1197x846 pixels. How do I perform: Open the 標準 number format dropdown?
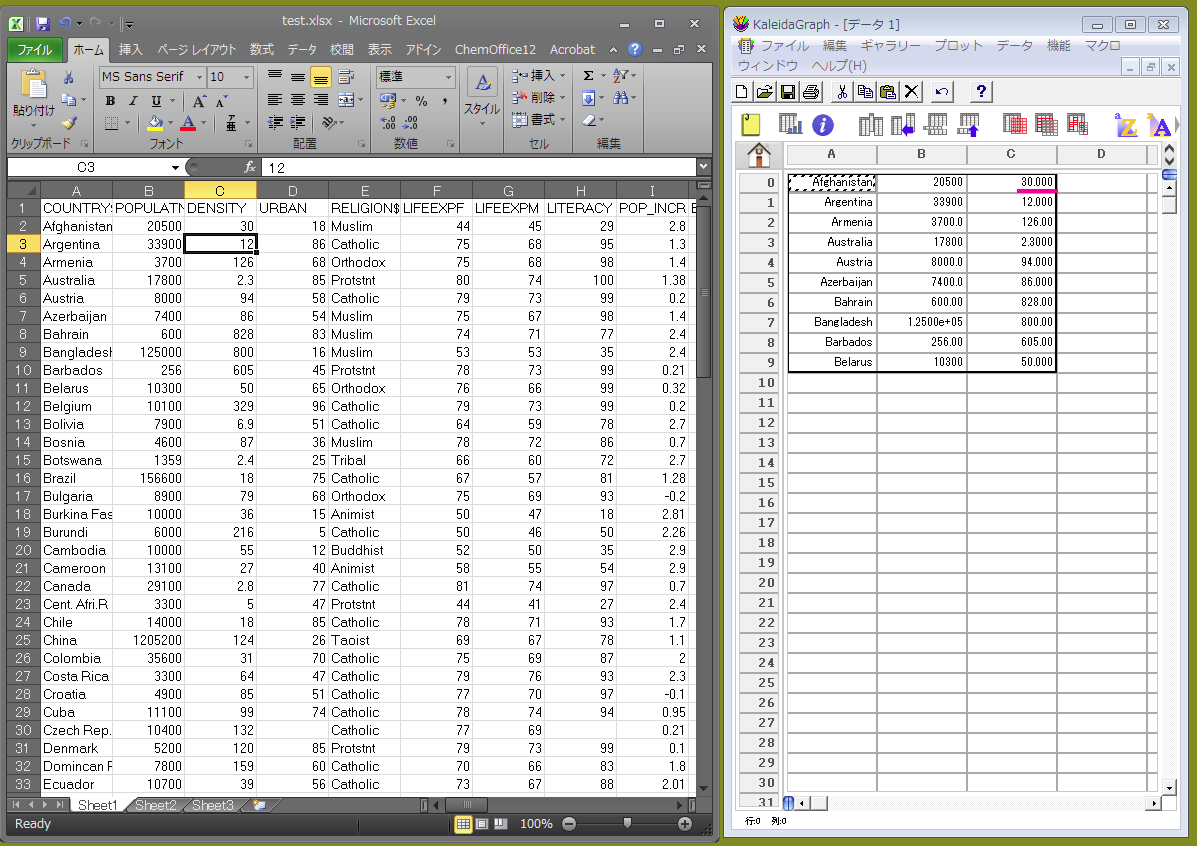pyautogui.click(x=448, y=77)
